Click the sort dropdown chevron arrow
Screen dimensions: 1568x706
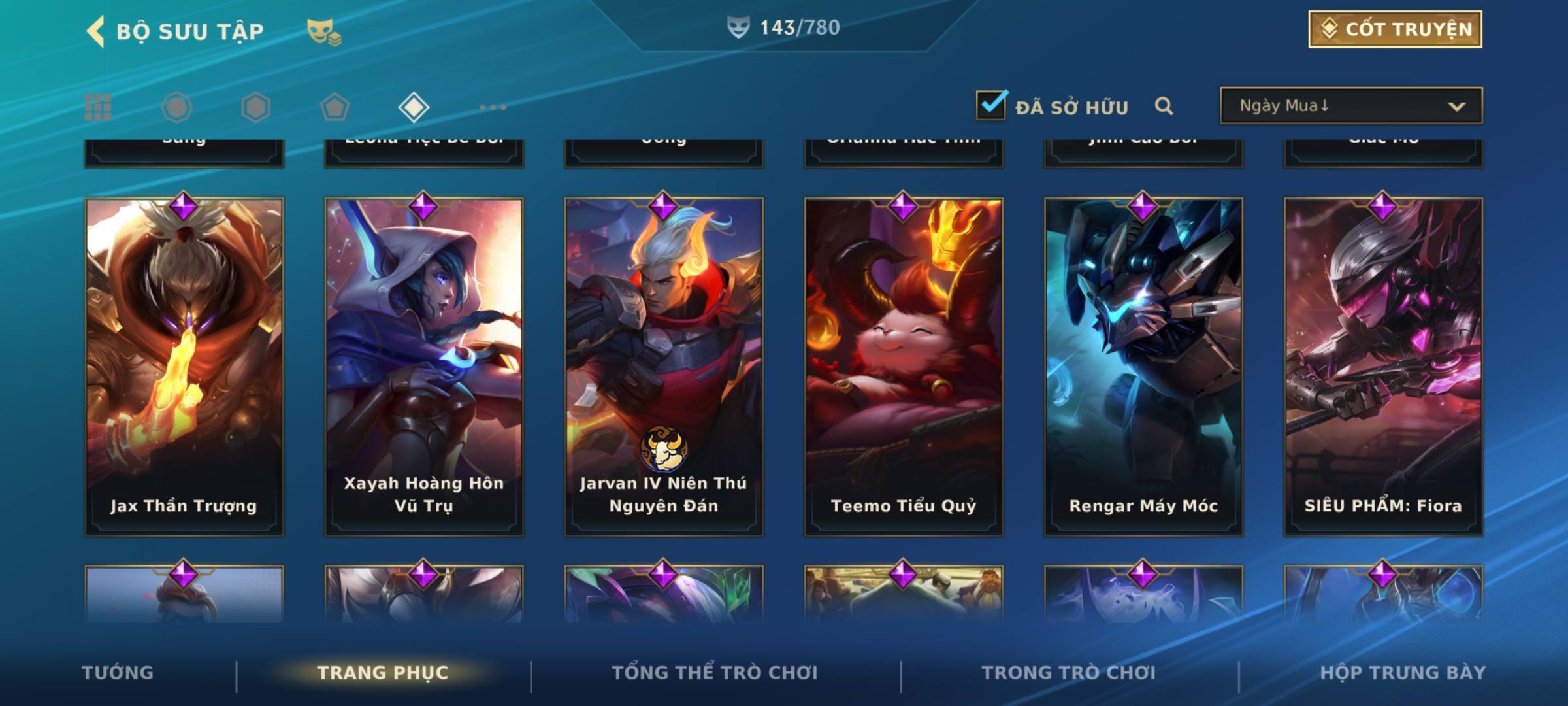[1456, 107]
